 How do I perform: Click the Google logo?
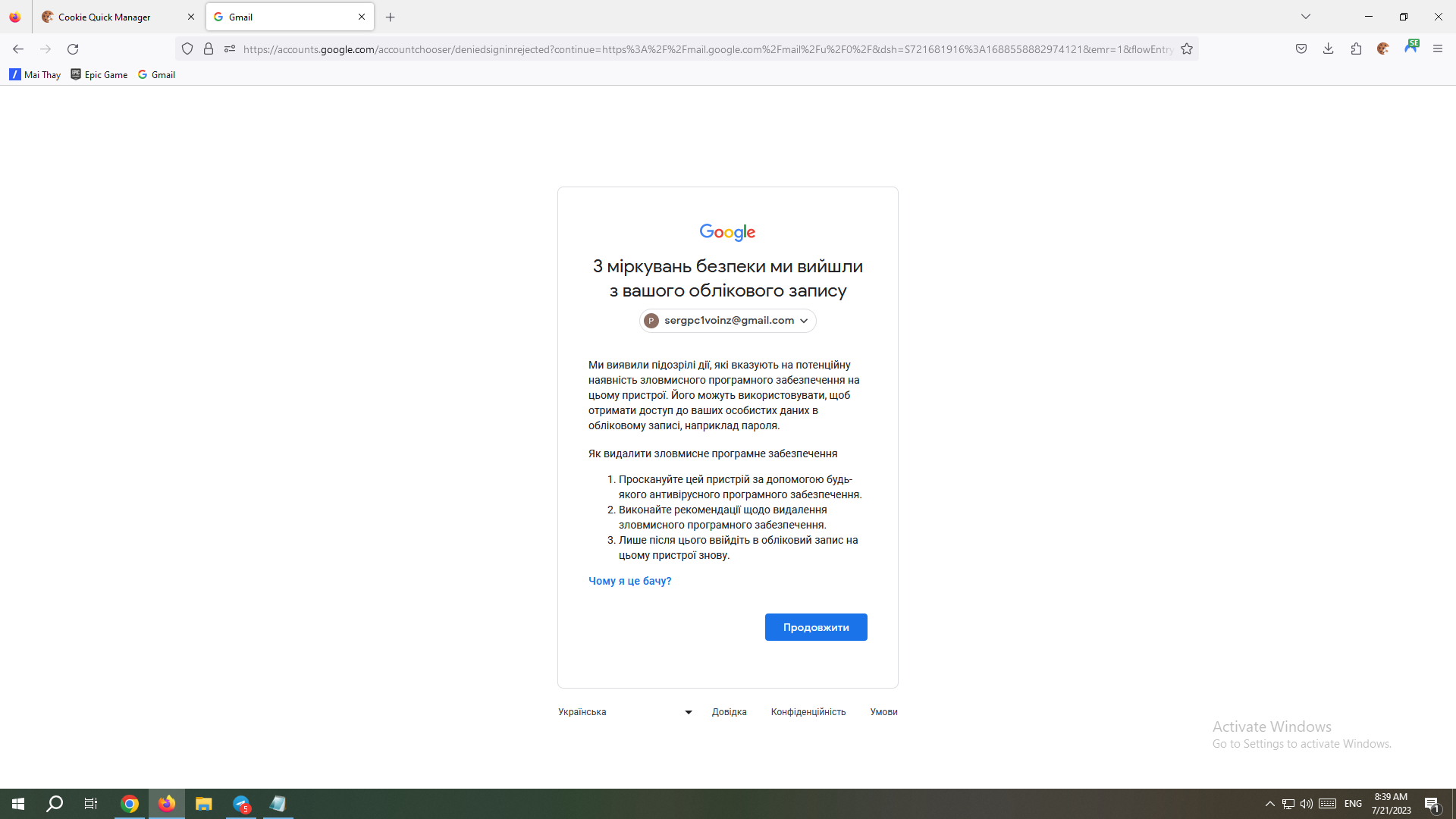tap(727, 232)
